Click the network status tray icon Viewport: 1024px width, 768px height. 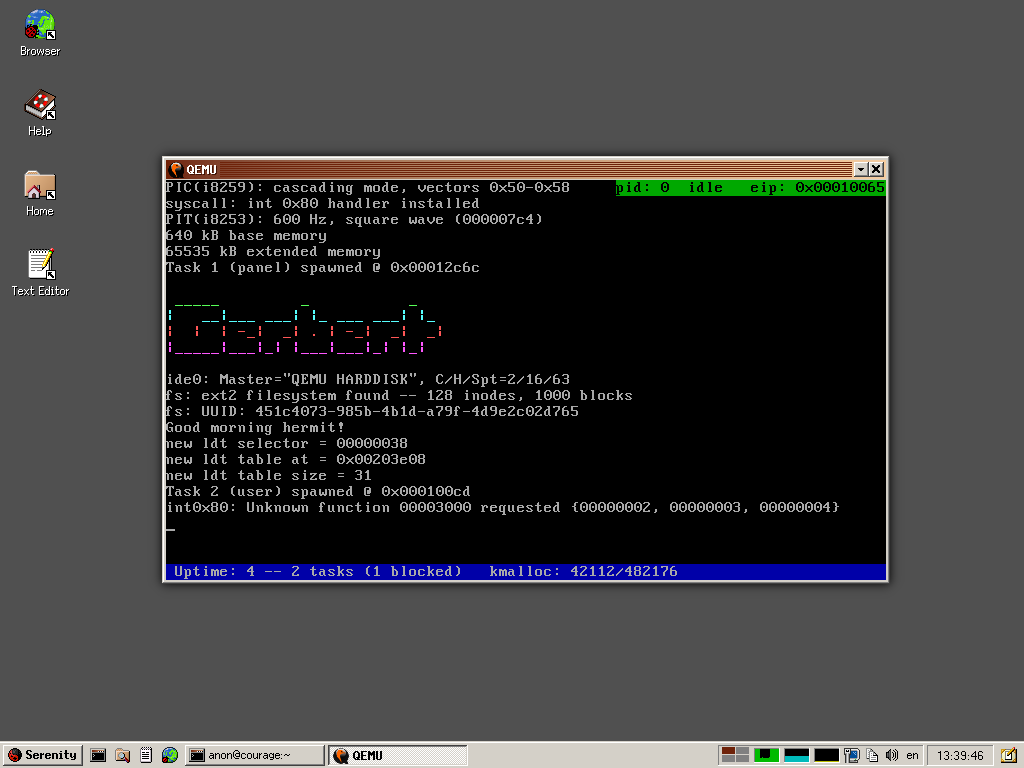tap(852, 756)
